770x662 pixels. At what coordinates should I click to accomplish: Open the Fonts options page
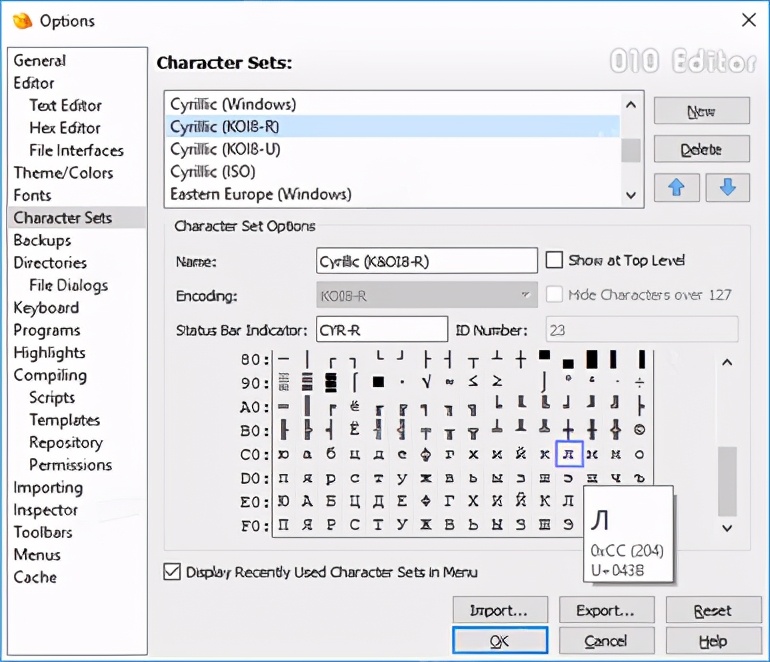(32, 195)
